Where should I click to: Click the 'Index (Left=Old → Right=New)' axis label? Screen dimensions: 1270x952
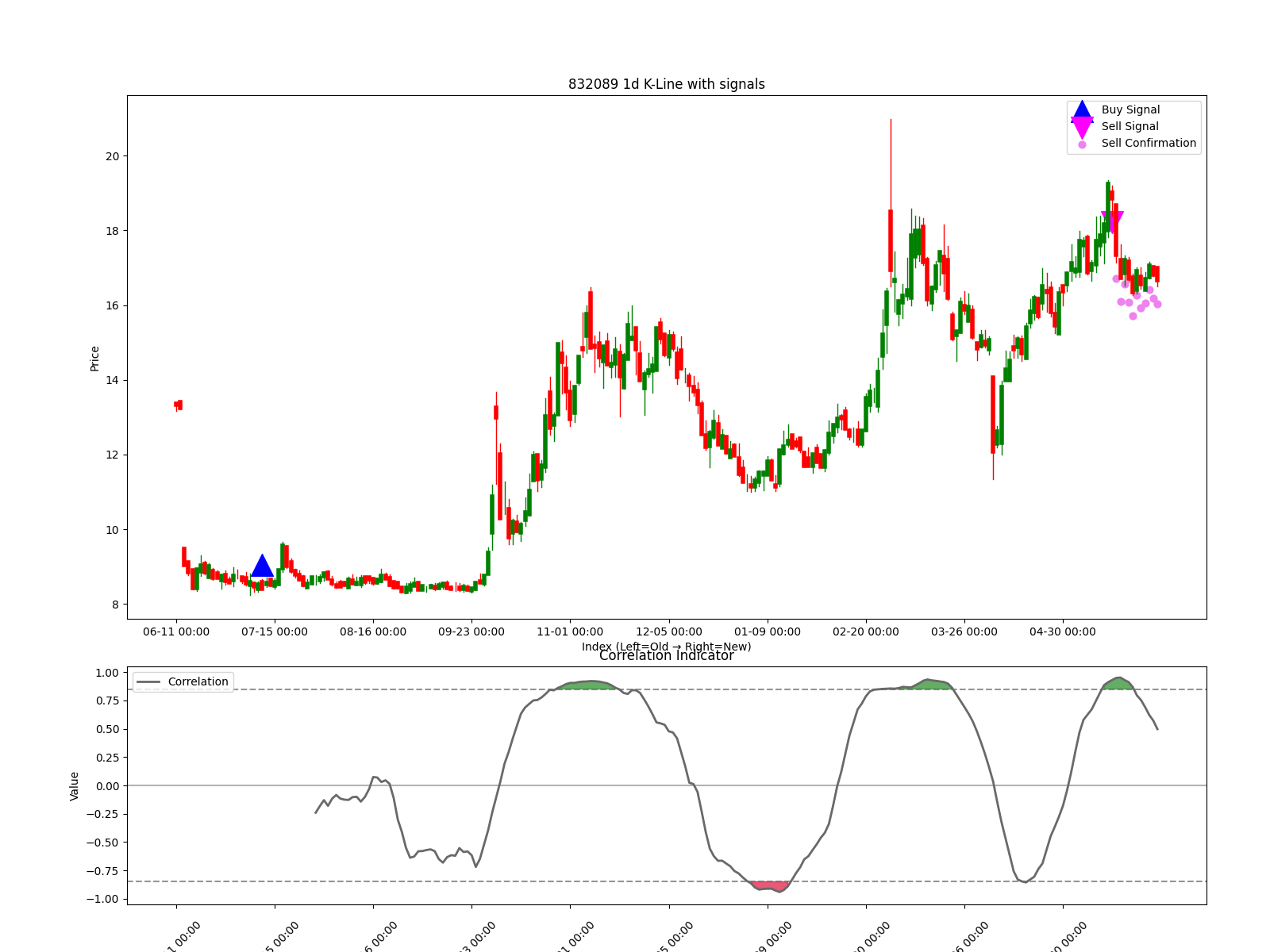click(x=667, y=647)
